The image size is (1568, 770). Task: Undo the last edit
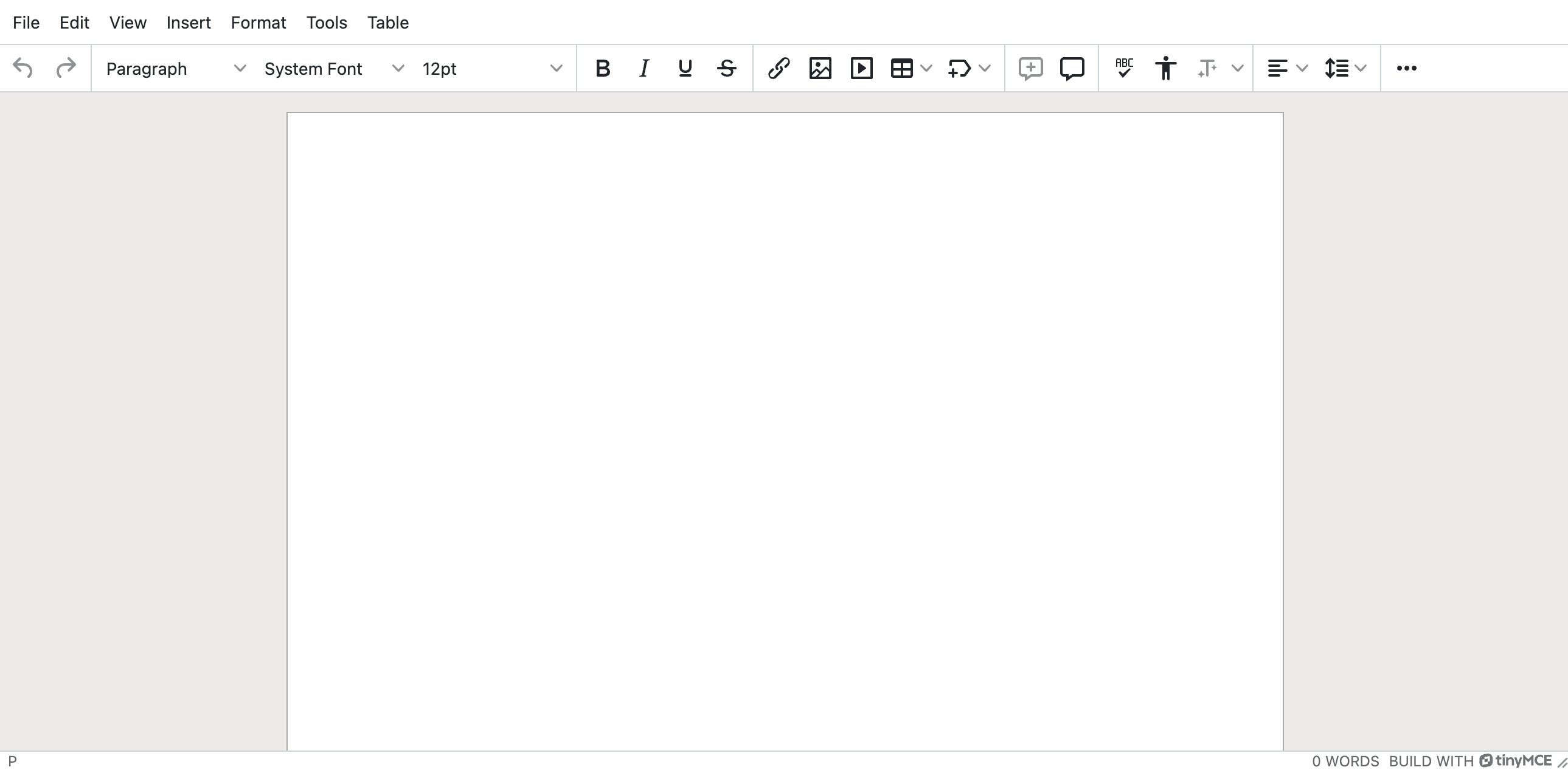point(23,68)
